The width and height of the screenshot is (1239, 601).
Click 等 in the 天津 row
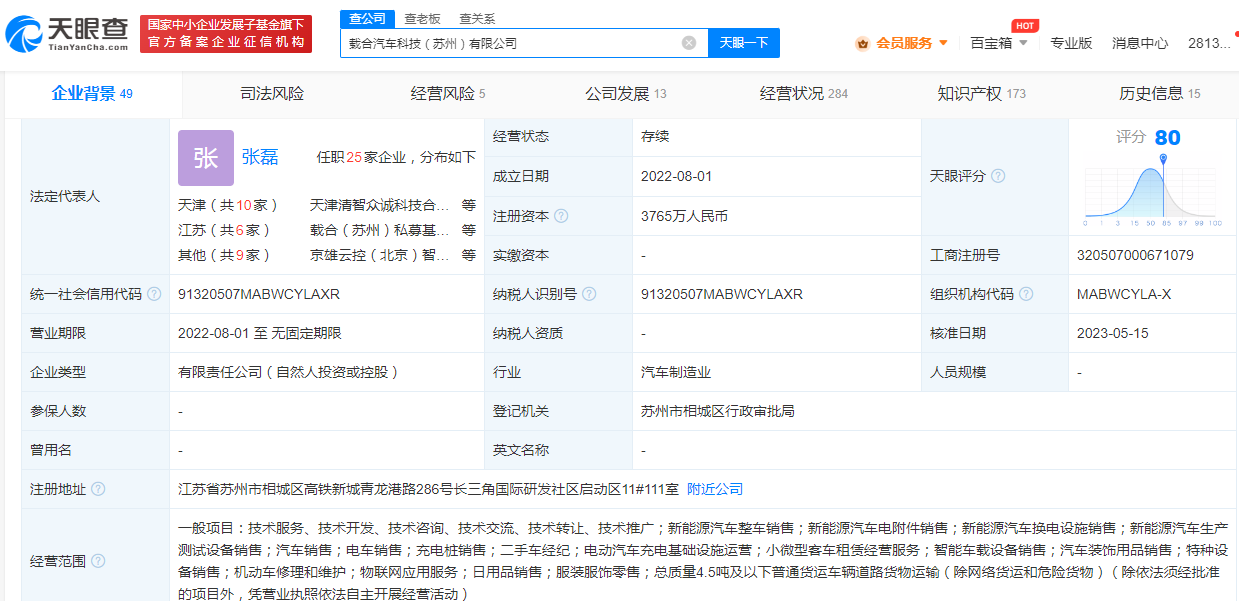tap(469, 205)
